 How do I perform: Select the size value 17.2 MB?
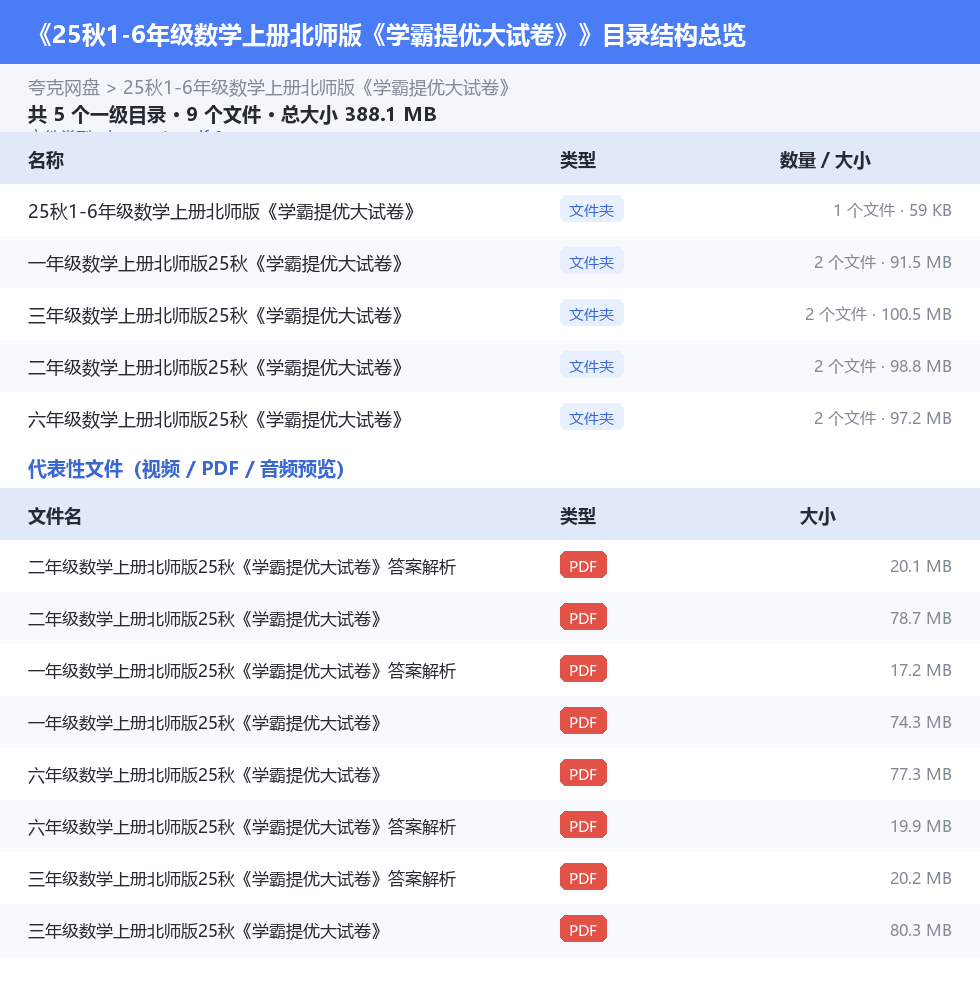[x=921, y=670]
